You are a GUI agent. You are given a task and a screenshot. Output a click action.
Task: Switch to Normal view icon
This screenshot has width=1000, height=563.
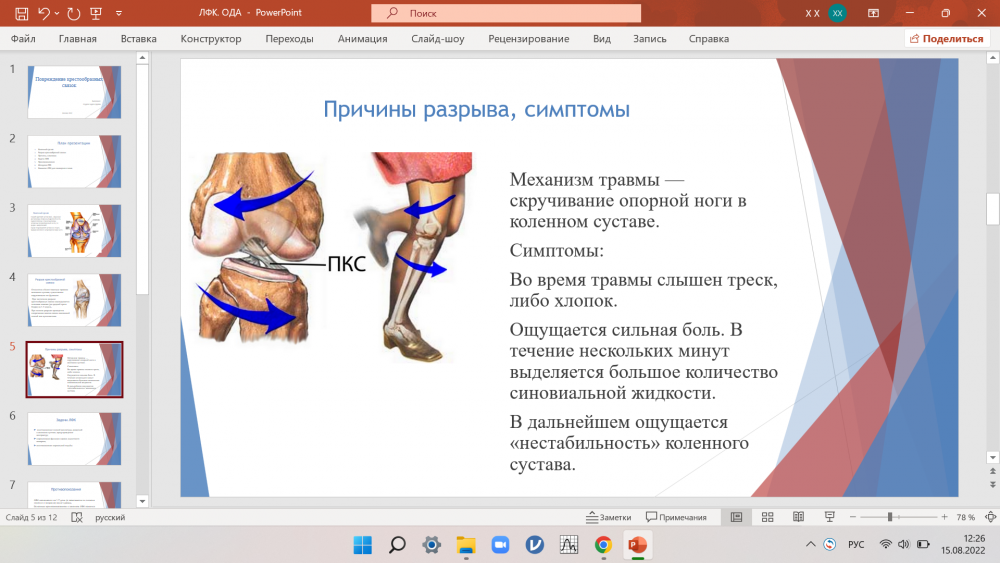click(x=737, y=517)
